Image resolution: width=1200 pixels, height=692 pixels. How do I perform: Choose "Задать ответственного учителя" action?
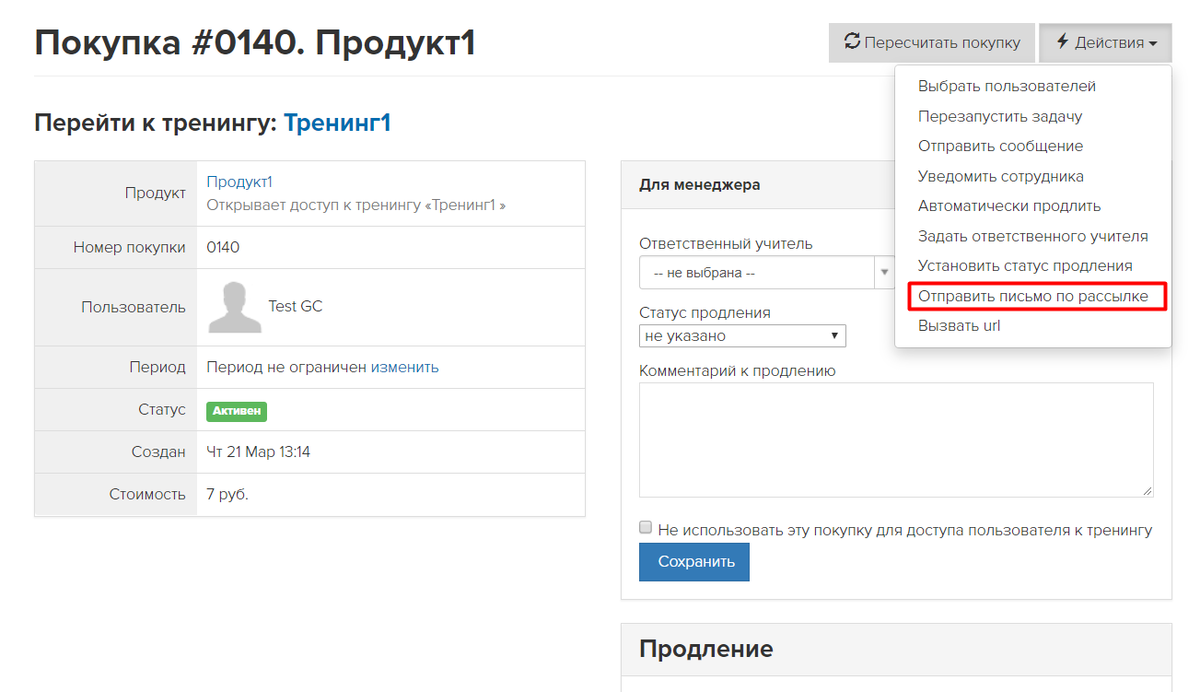(x=1033, y=237)
